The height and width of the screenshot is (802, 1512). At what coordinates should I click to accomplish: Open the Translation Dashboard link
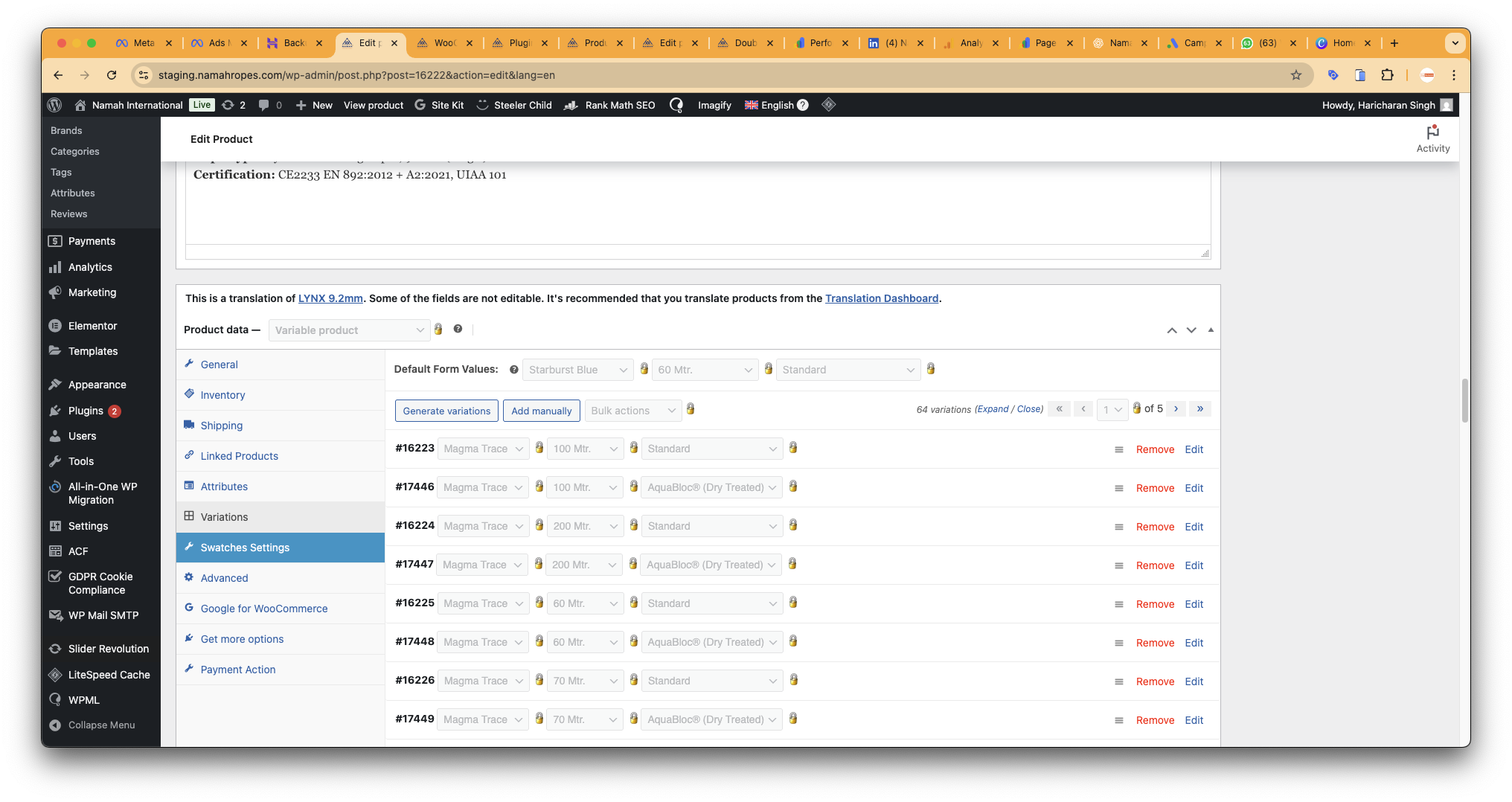(882, 298)
